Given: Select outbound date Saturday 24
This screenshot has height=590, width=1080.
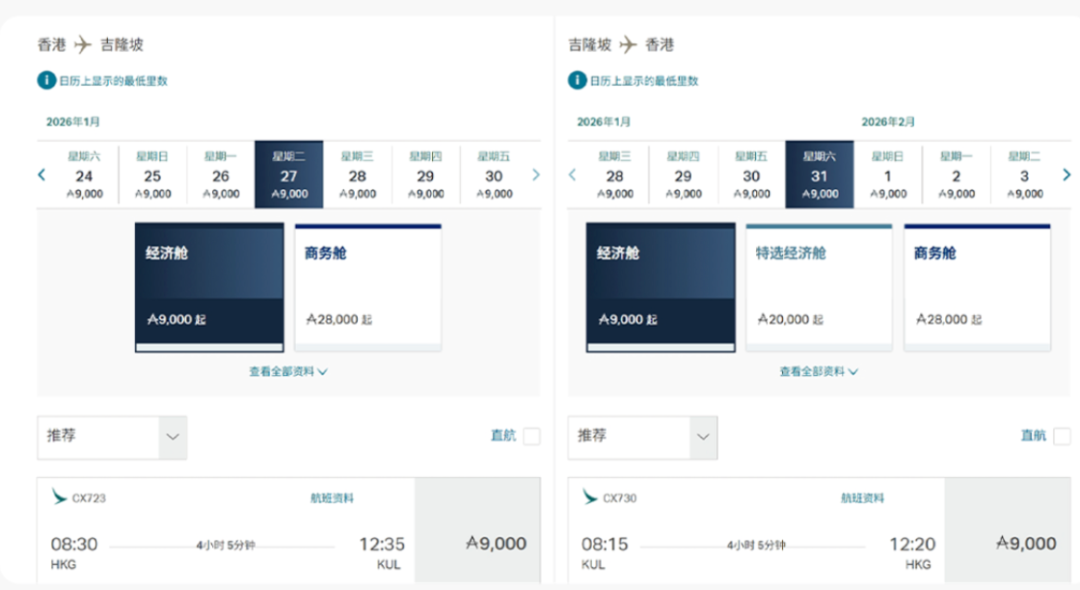Looking at the screenshot, I should click(84, 175).
